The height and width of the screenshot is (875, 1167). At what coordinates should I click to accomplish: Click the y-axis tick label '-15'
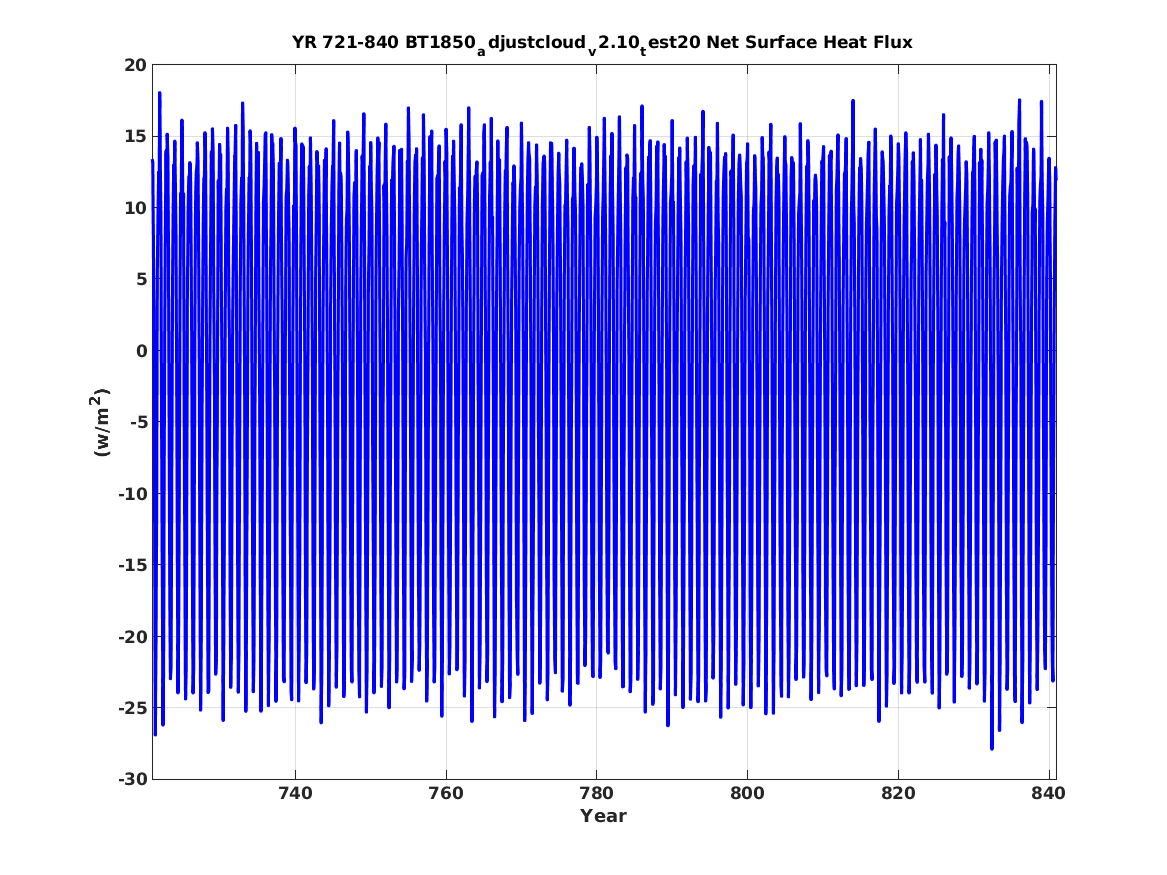coord(132,565)
